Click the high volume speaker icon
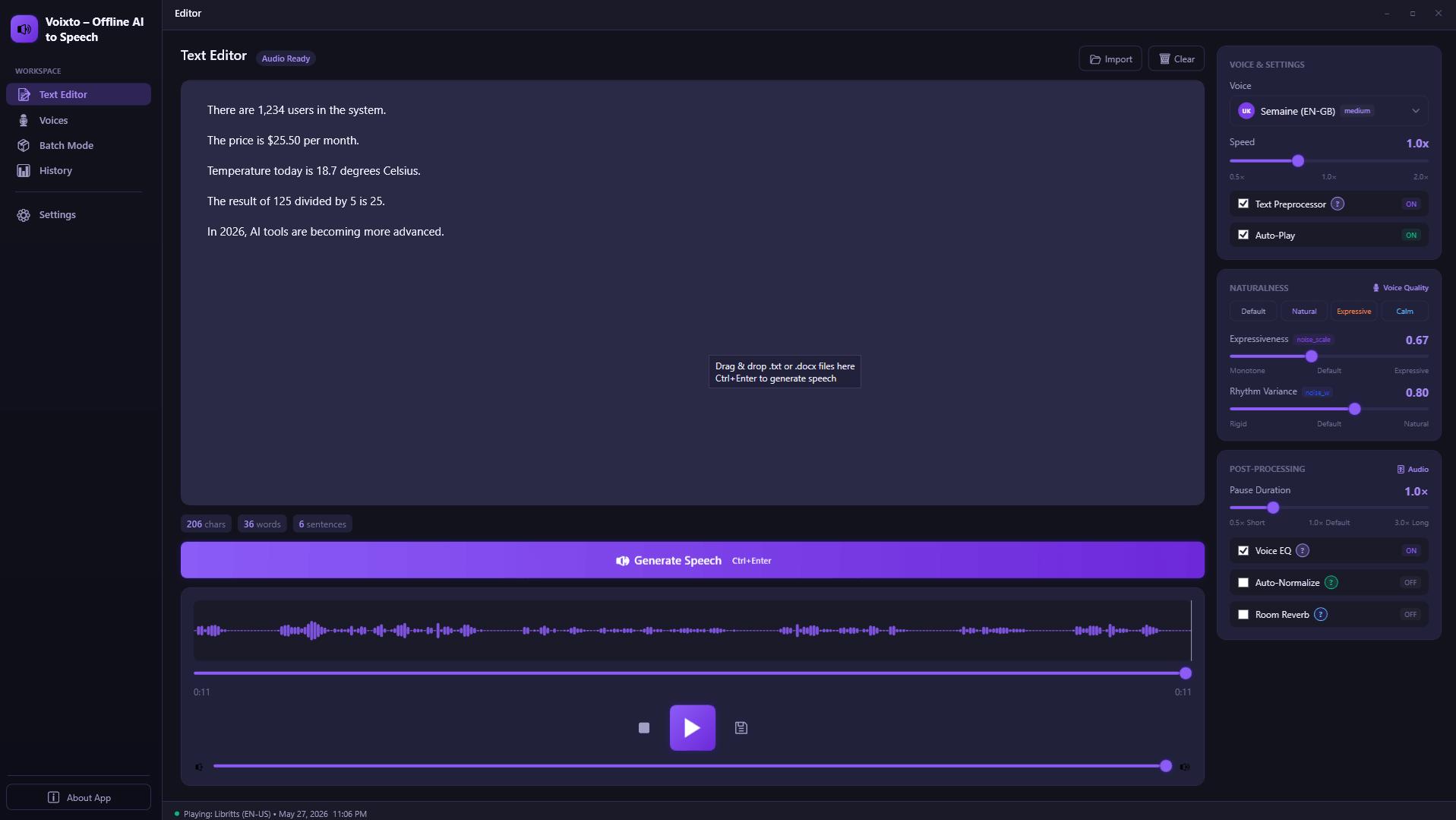 point(1185,767)
